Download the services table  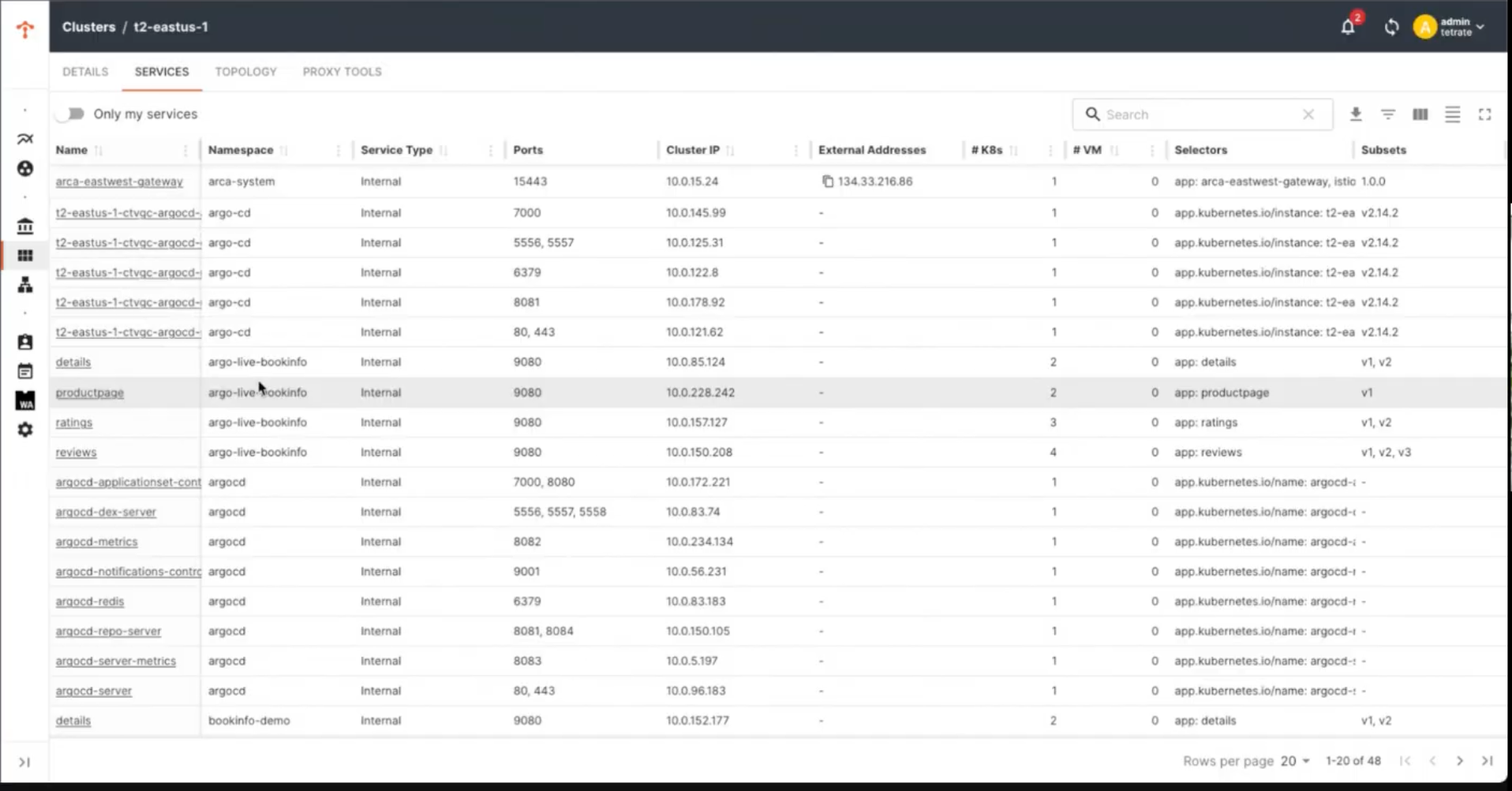pos(1356,114)
